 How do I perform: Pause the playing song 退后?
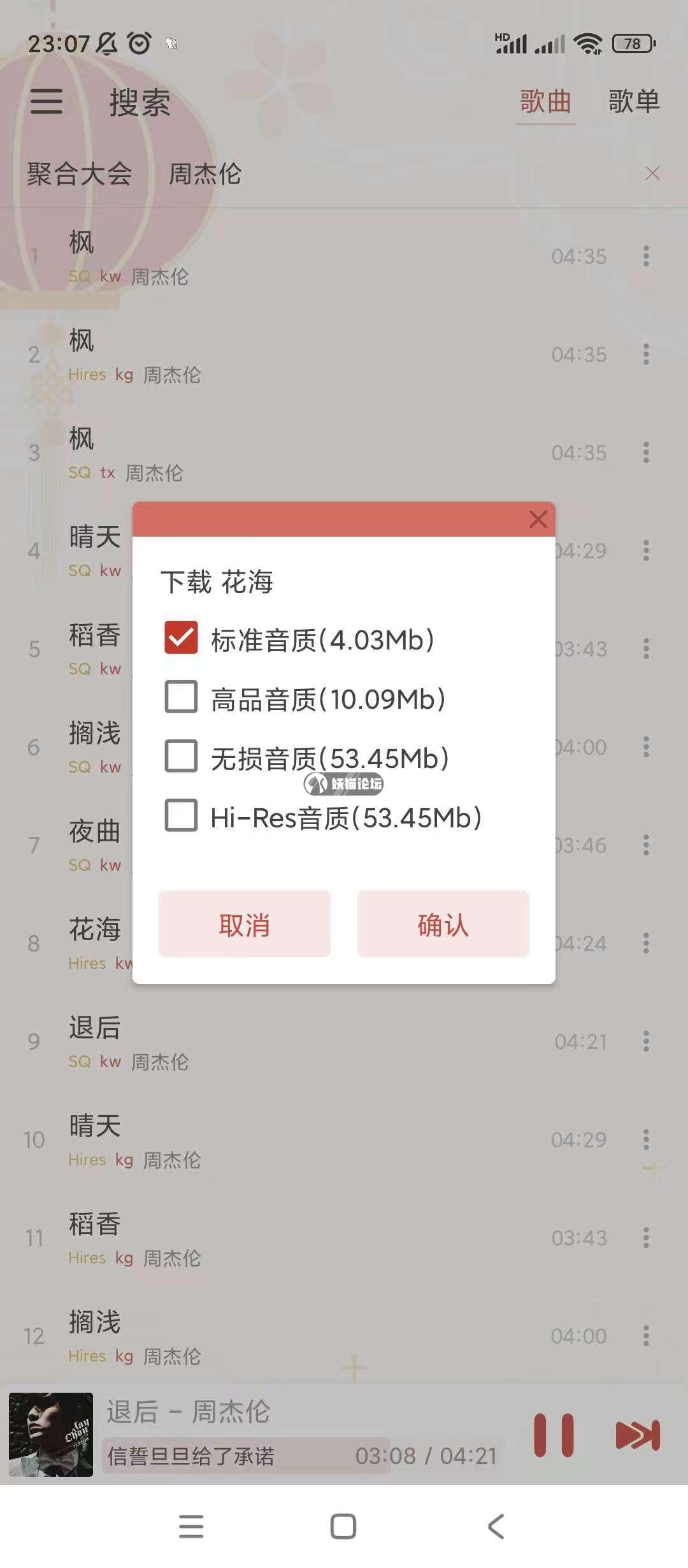click(x=554, y=1435)
